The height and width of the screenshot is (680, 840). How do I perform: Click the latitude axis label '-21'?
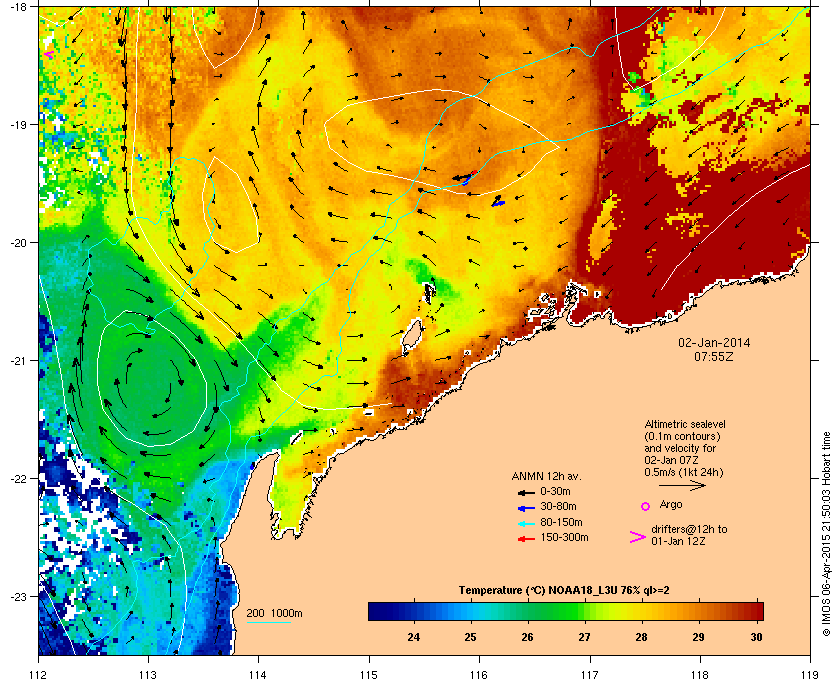pyautogui.click(x=19, y=360)
